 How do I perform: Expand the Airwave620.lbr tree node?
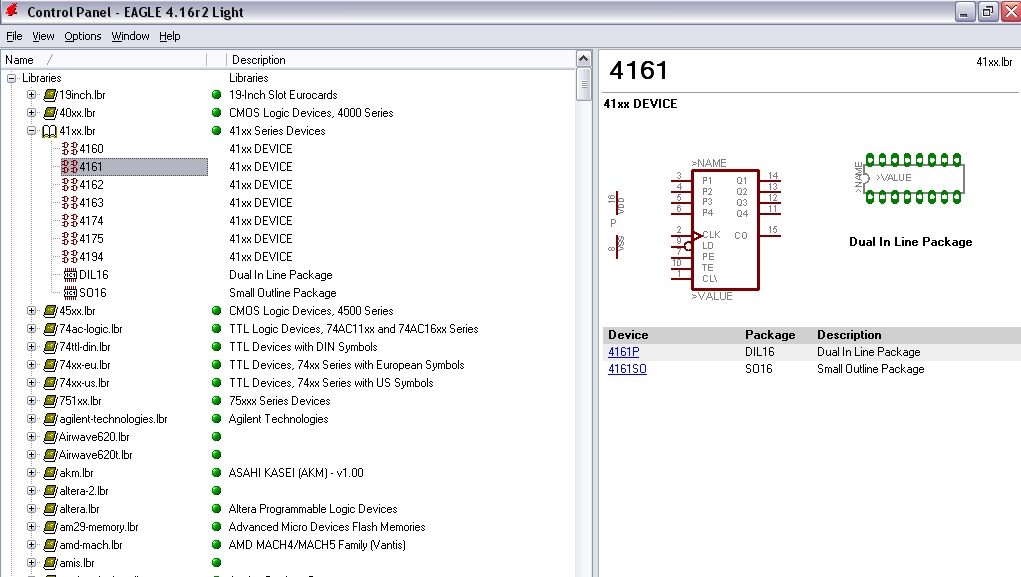31,437
